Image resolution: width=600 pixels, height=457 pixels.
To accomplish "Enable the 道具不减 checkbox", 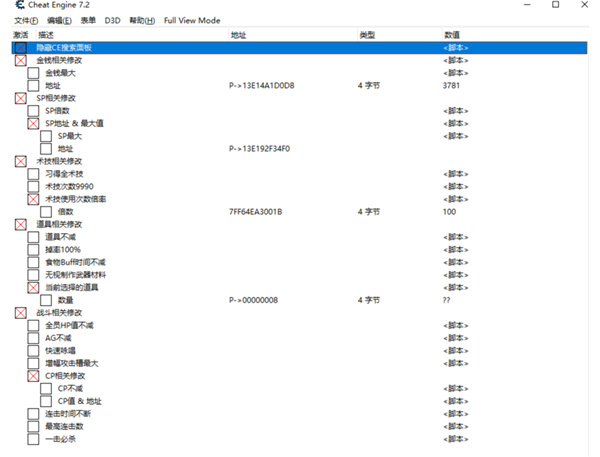I will tap(33, 237).
